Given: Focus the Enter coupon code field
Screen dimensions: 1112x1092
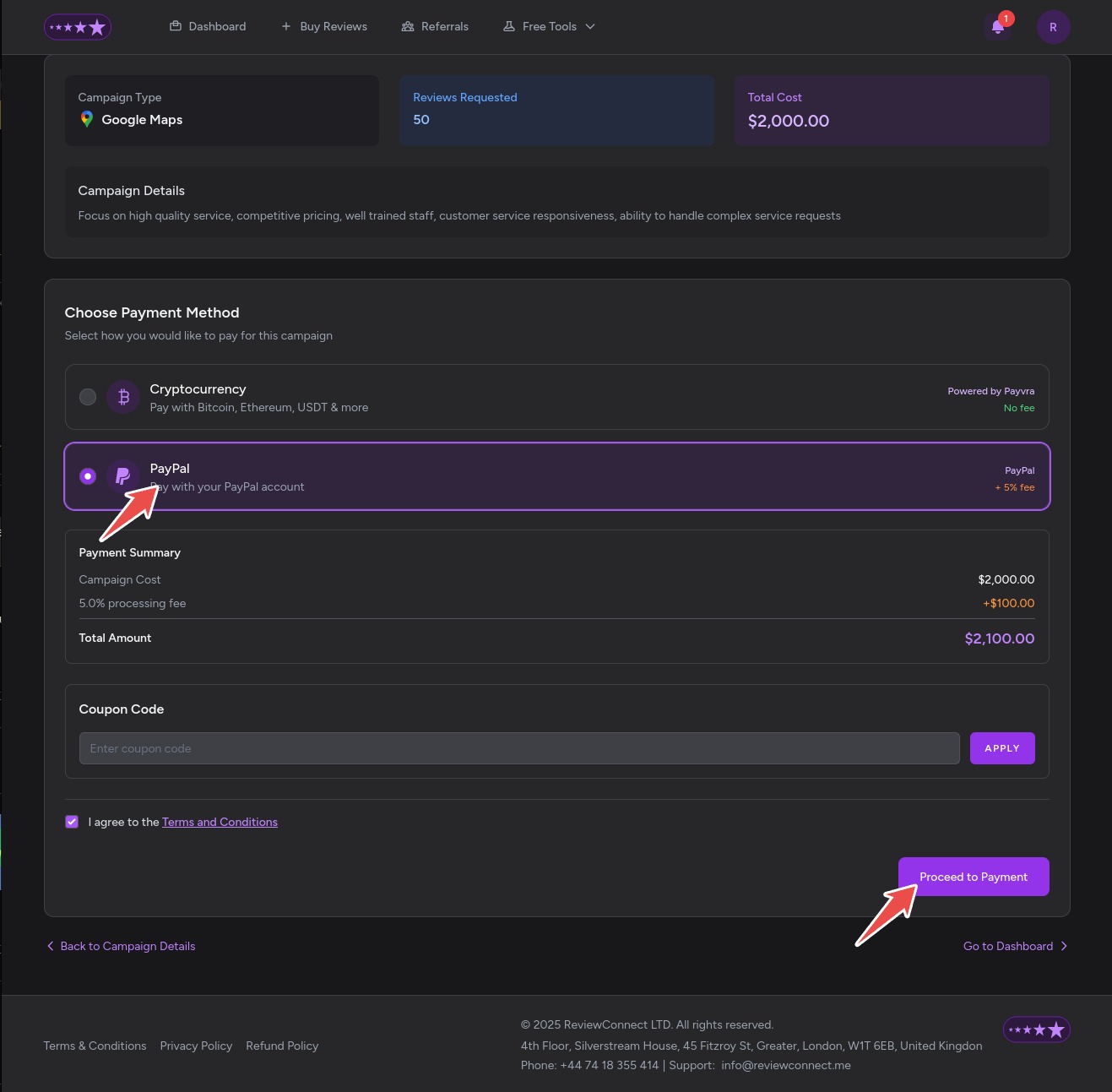Looking at the screenshot, I should pyautogui.click(x=518, y=748).
